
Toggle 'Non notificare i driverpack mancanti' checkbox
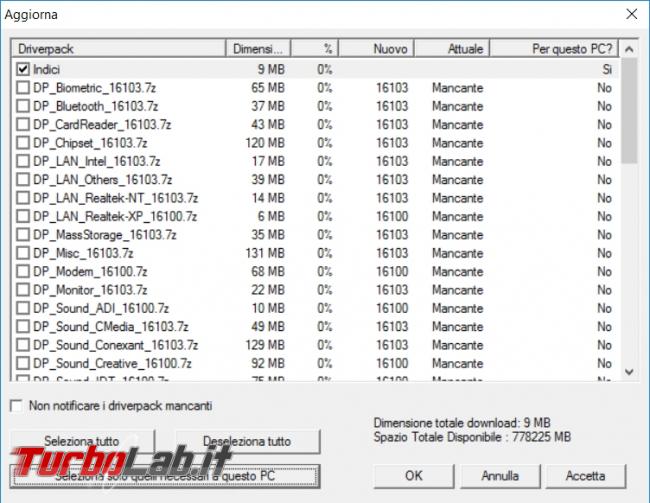click(16, 406)
